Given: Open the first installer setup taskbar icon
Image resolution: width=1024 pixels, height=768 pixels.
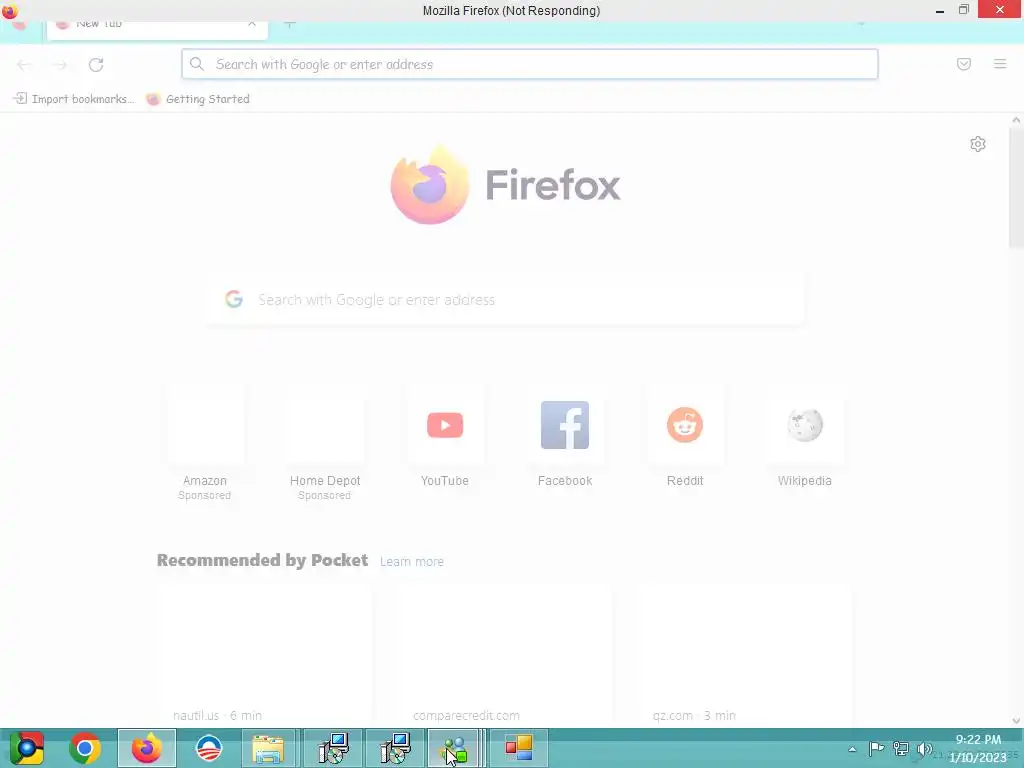Looking at the screenshot, I should click(x=334, y=748).
